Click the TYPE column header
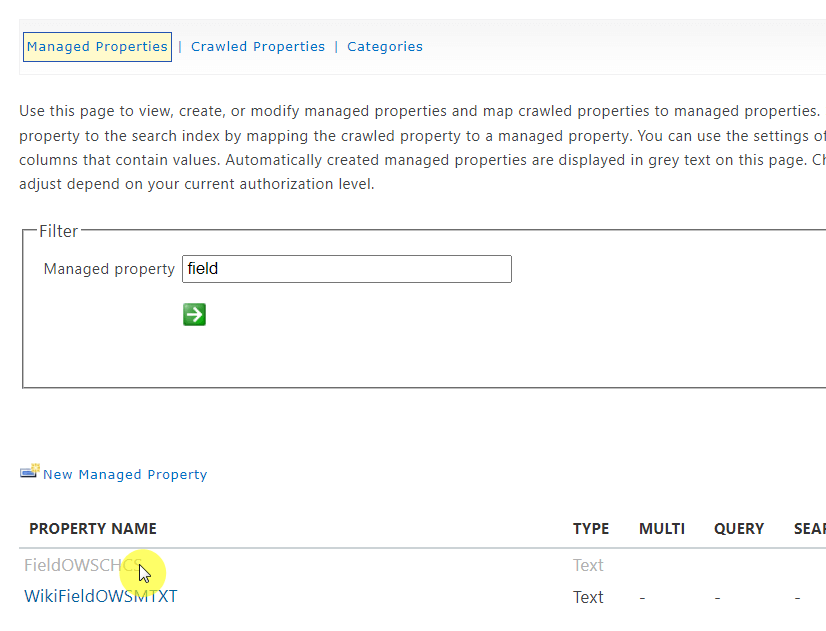826x631 pixels. (591, 529)
